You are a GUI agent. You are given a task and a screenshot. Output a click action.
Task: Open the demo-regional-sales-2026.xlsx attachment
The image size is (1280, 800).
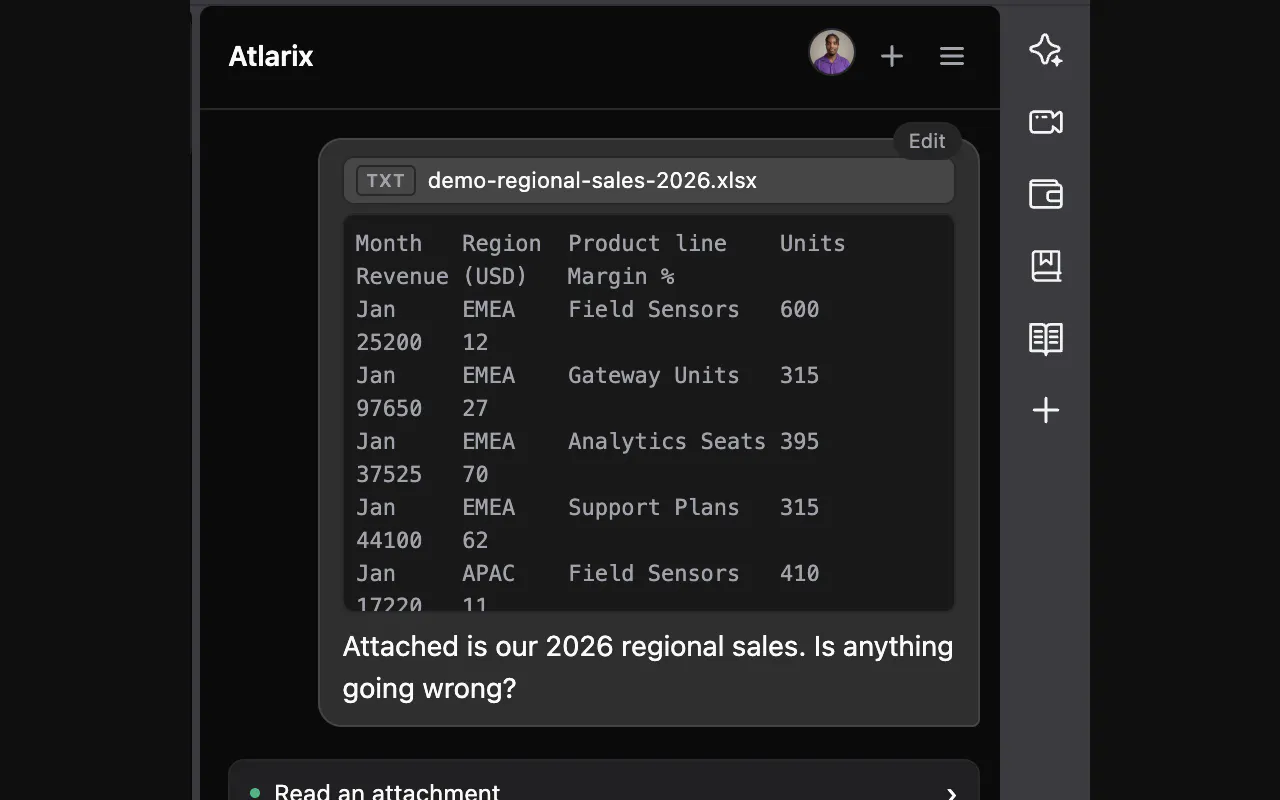tap(649, 181)
